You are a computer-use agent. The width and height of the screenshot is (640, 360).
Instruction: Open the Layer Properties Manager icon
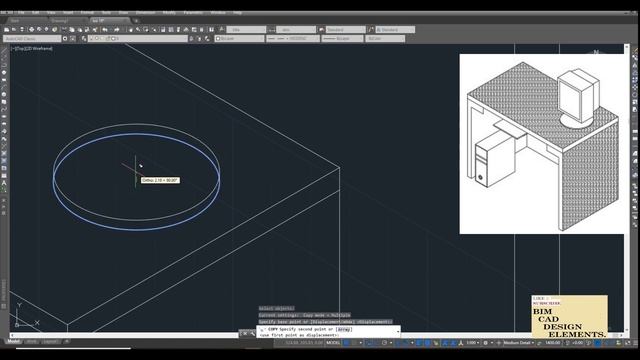pos(84,38)
